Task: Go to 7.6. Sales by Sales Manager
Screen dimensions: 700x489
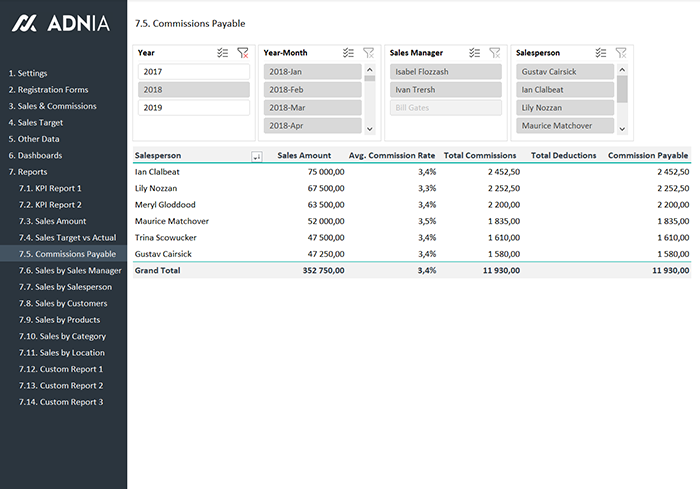Action: point(70,270)
